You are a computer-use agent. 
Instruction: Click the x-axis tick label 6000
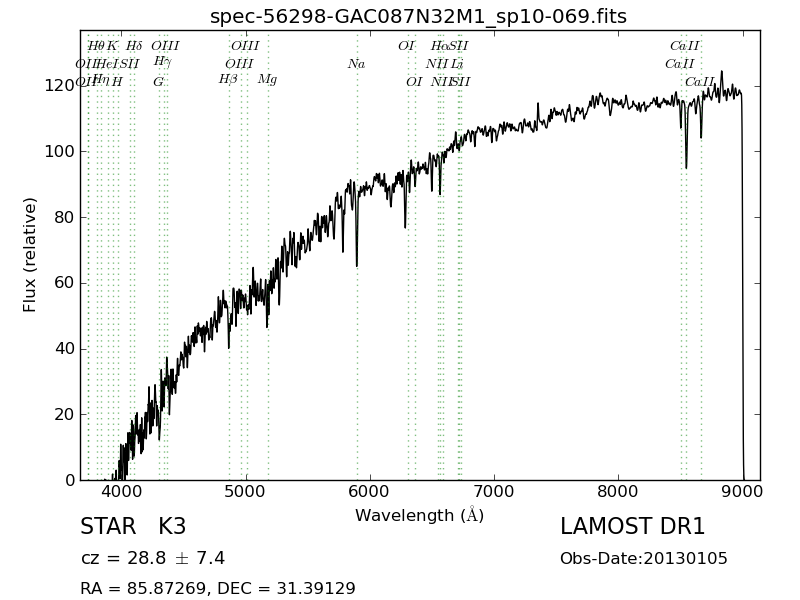click(x=370, y=492)
